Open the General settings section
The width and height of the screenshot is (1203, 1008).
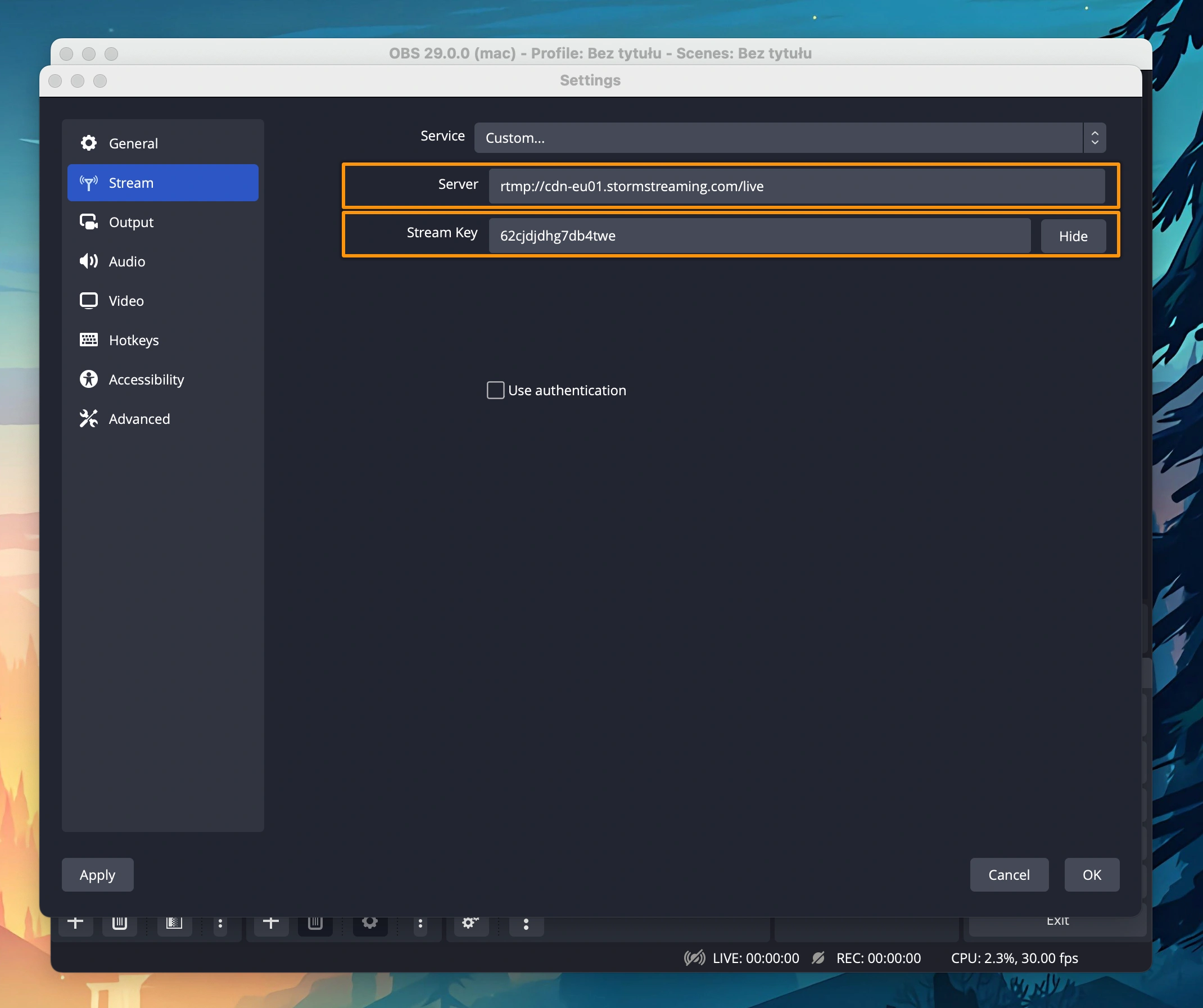(133, 143)
